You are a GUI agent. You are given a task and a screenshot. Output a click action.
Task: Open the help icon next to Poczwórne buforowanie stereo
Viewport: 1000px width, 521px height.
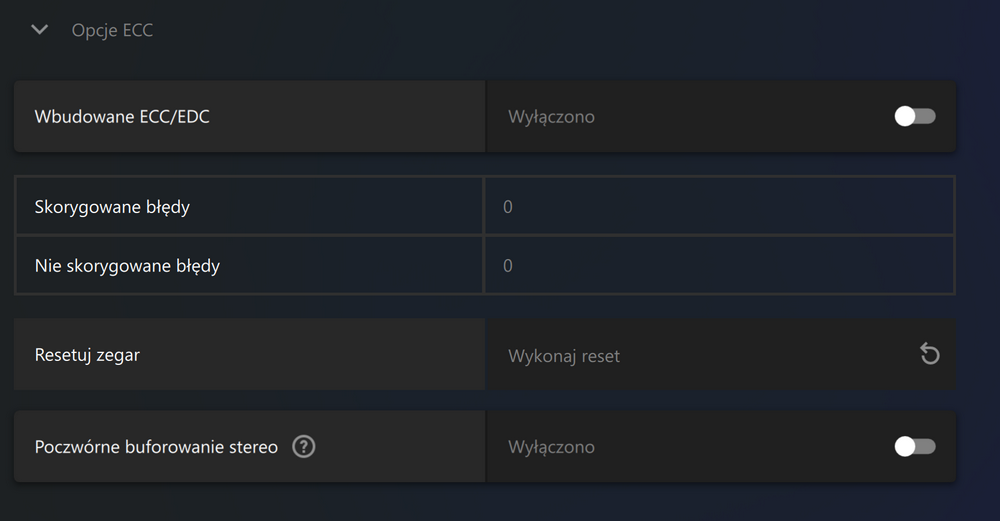[x=304, y=446]
